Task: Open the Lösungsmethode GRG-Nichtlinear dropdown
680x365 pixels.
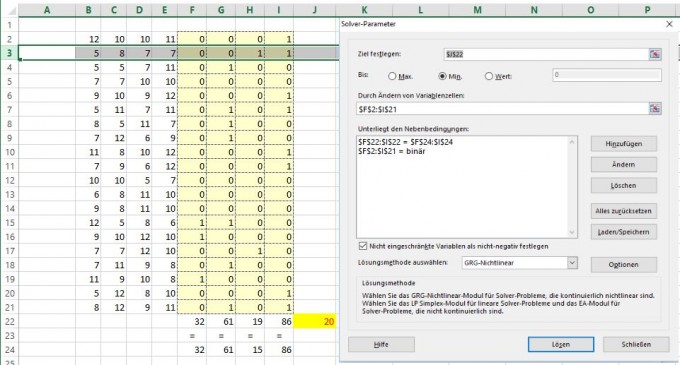Action: pyautogui.click(x=572, y=263)
